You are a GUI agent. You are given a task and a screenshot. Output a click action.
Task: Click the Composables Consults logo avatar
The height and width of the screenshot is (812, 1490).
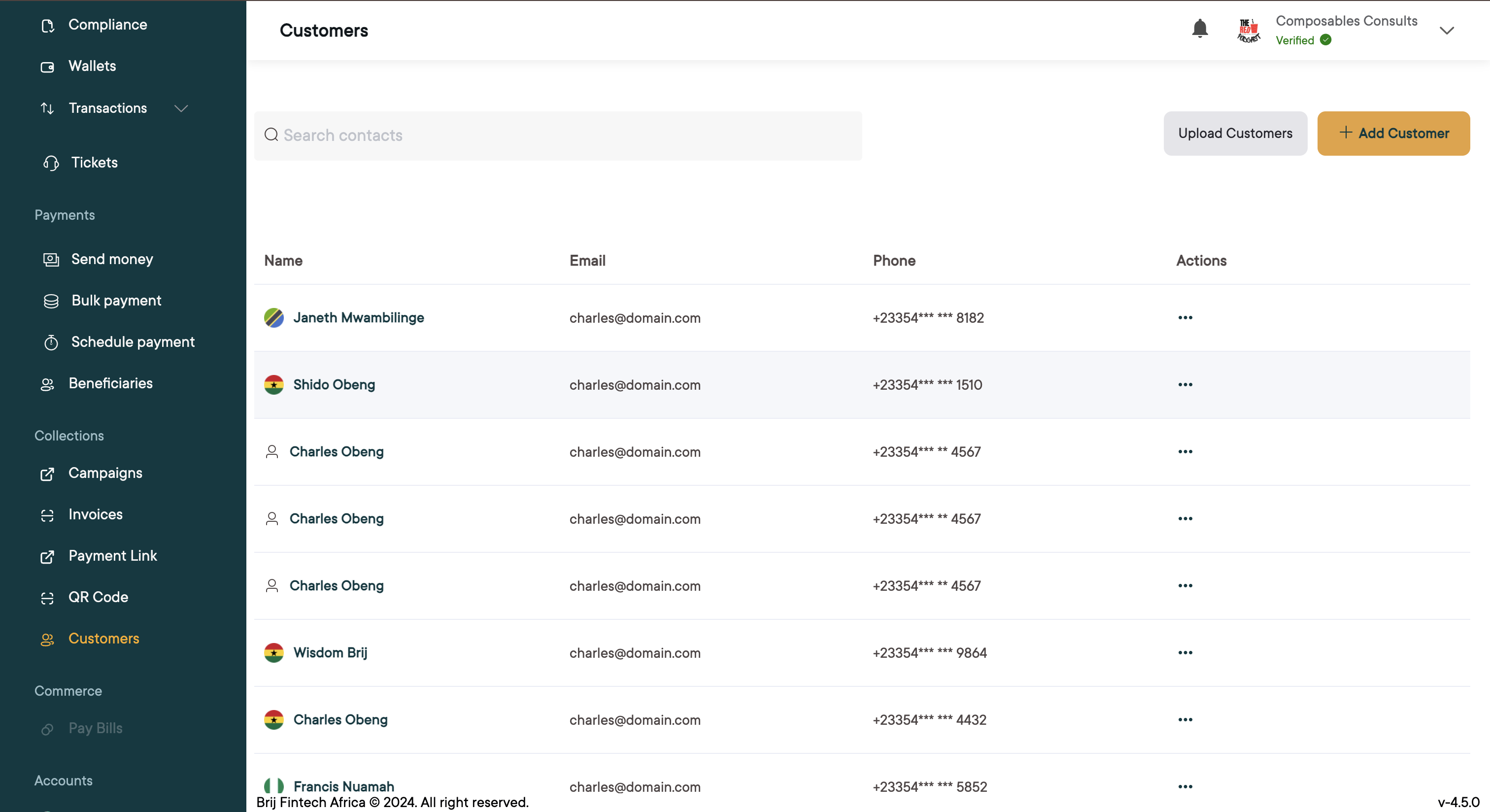point(1248,30)
